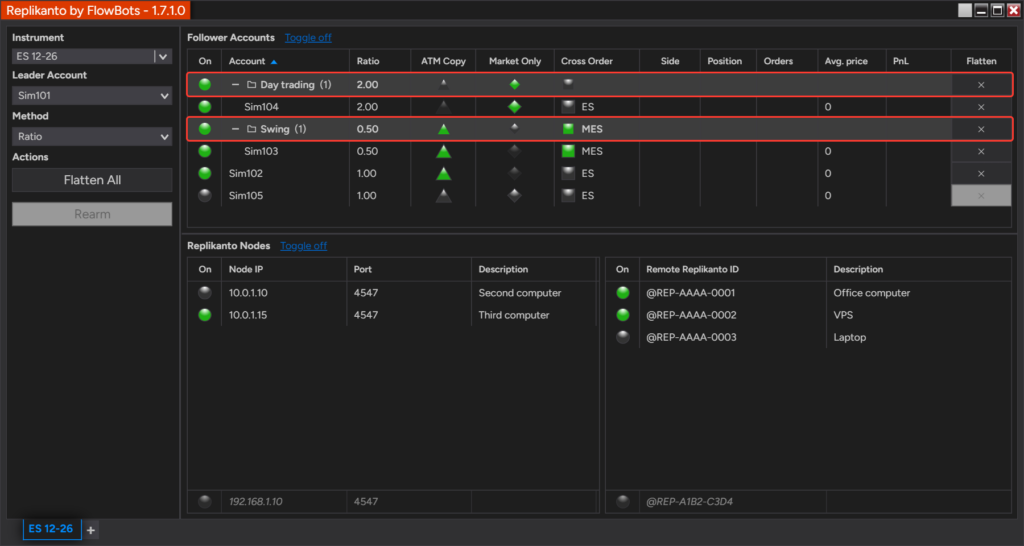Toggle Cross Order square for Sim102
Screen dimensions: 1024x546
[x=568, y=173]
